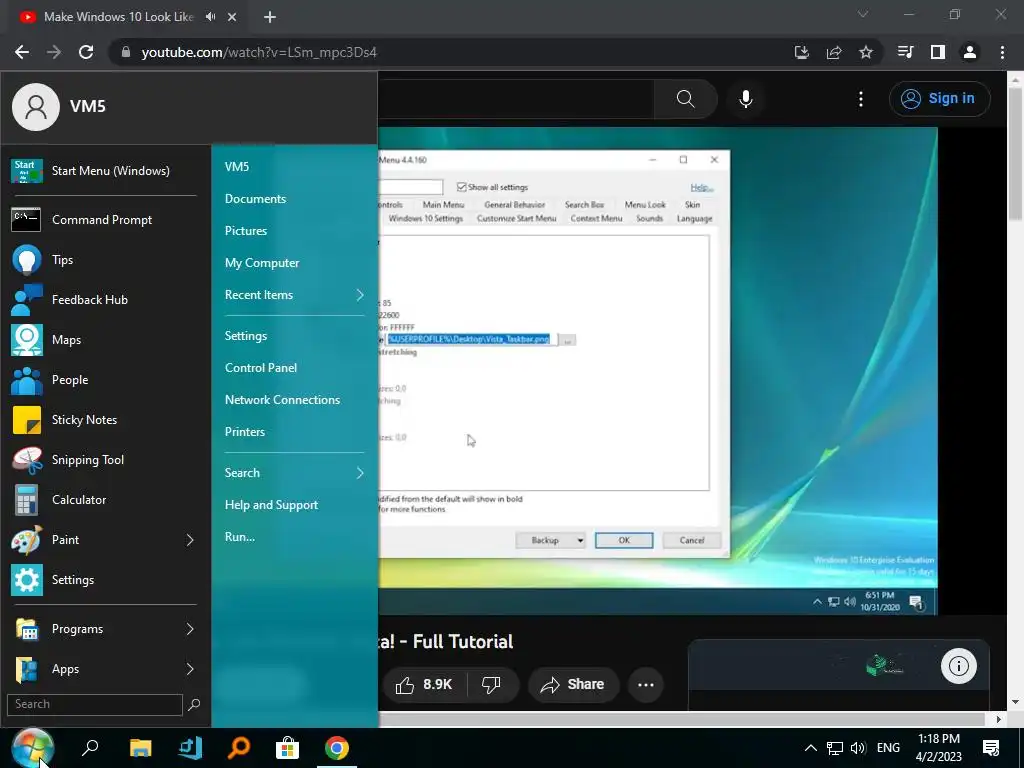The image size is (1024, 768).
Task: Click in the start menu Search box
Action: click(x=95, y=704)
